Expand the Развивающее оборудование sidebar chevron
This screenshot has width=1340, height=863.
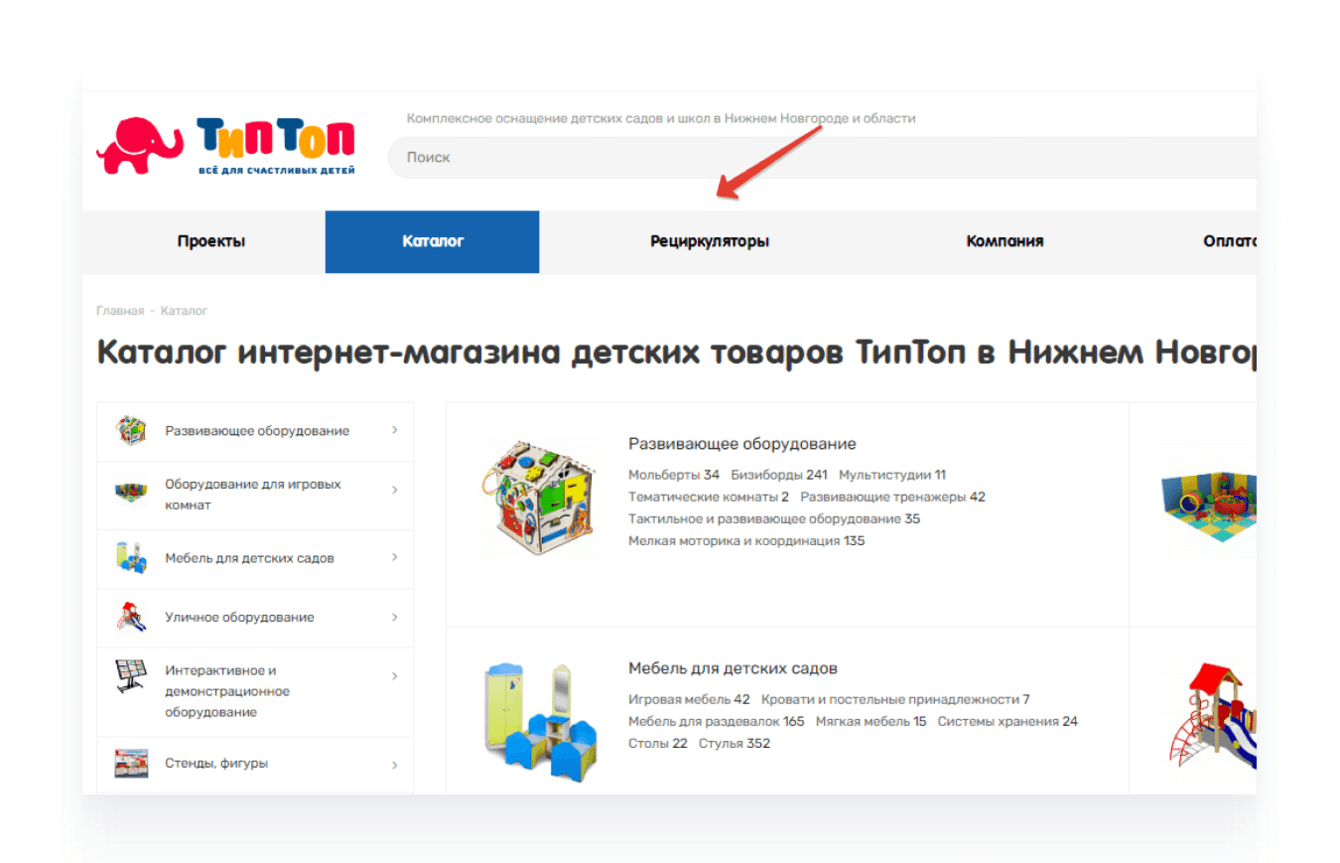(x=395, y=430)
